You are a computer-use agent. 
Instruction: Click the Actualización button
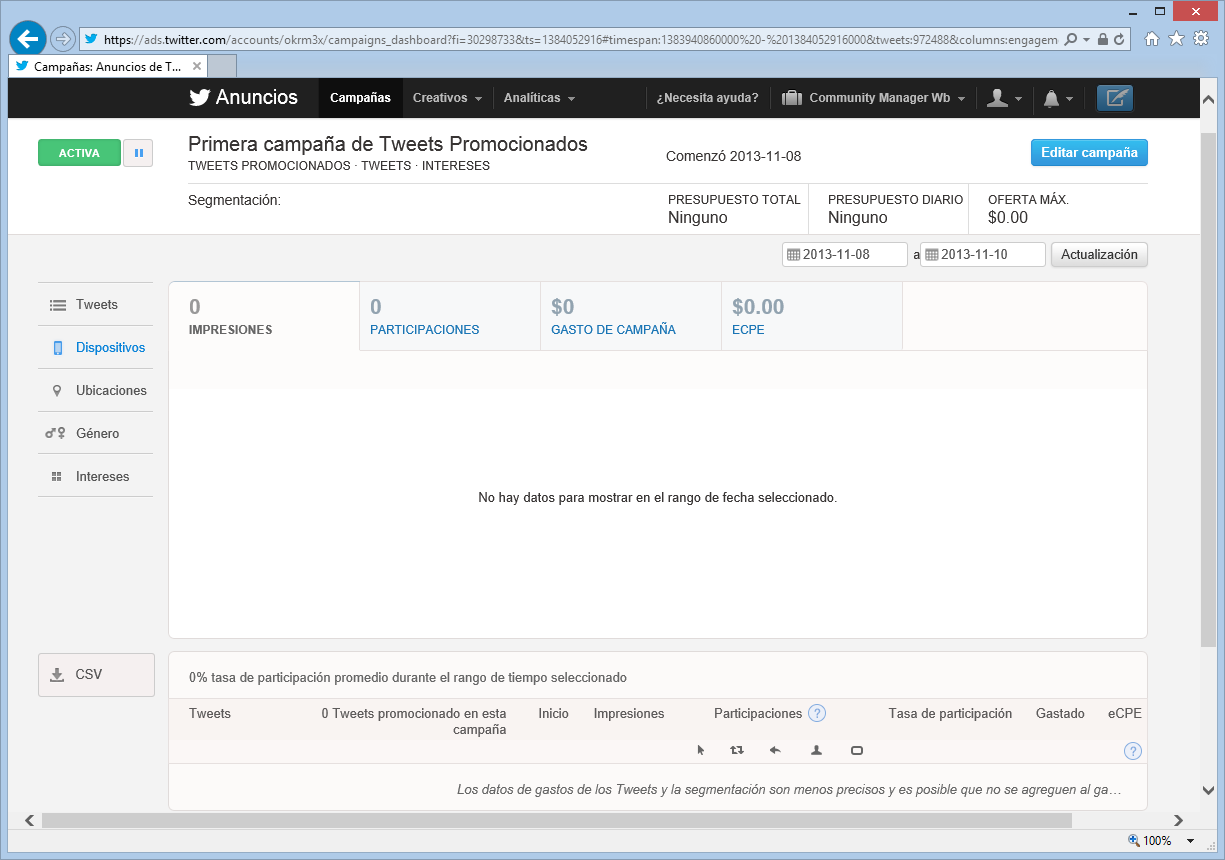click(1099, 255)
